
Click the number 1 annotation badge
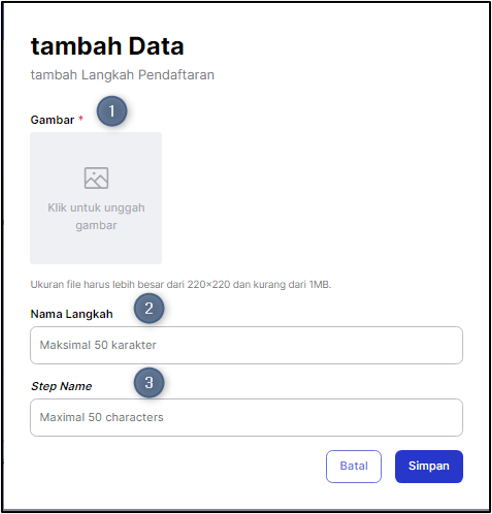coord(112,111)
